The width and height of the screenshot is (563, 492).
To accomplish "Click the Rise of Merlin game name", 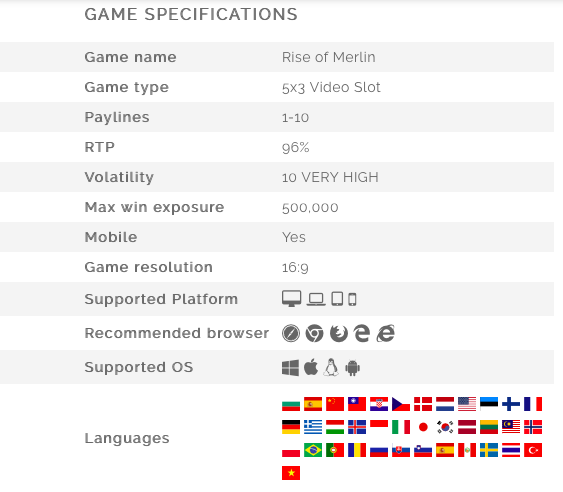I will tap(329, 57).
